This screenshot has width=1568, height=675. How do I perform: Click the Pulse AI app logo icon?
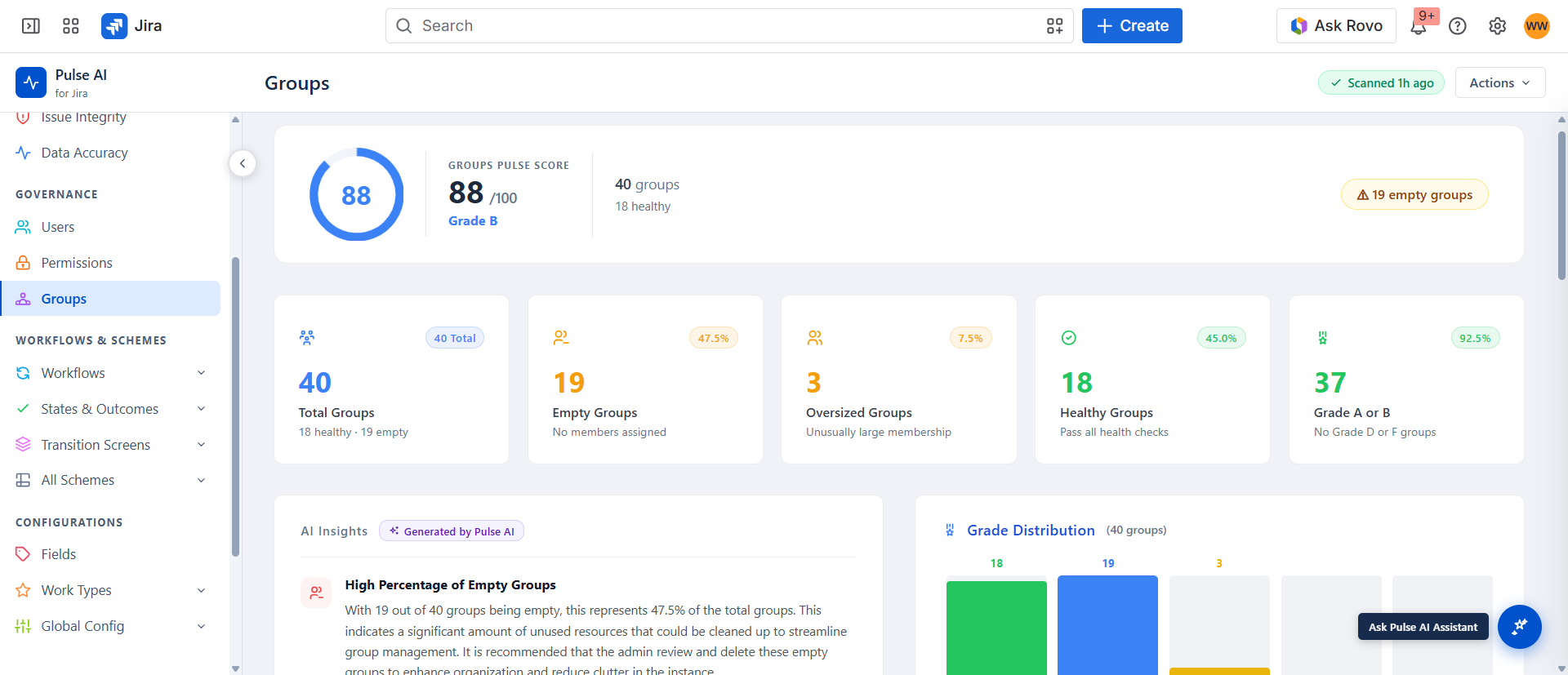point(31,82)
